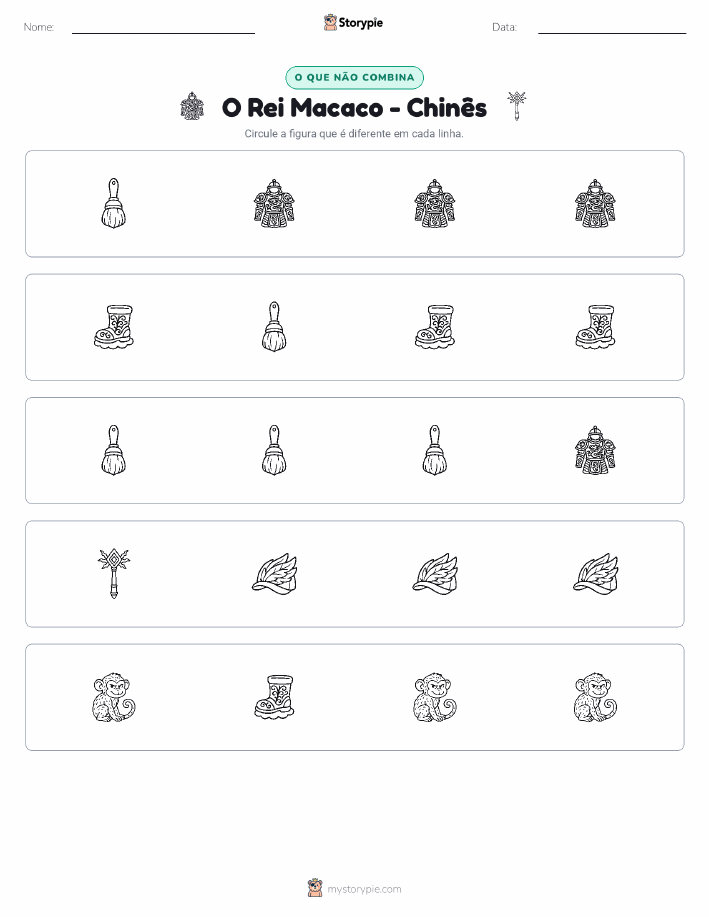Pick the armor in the third row
709x917 pixels.
point(595,450)
